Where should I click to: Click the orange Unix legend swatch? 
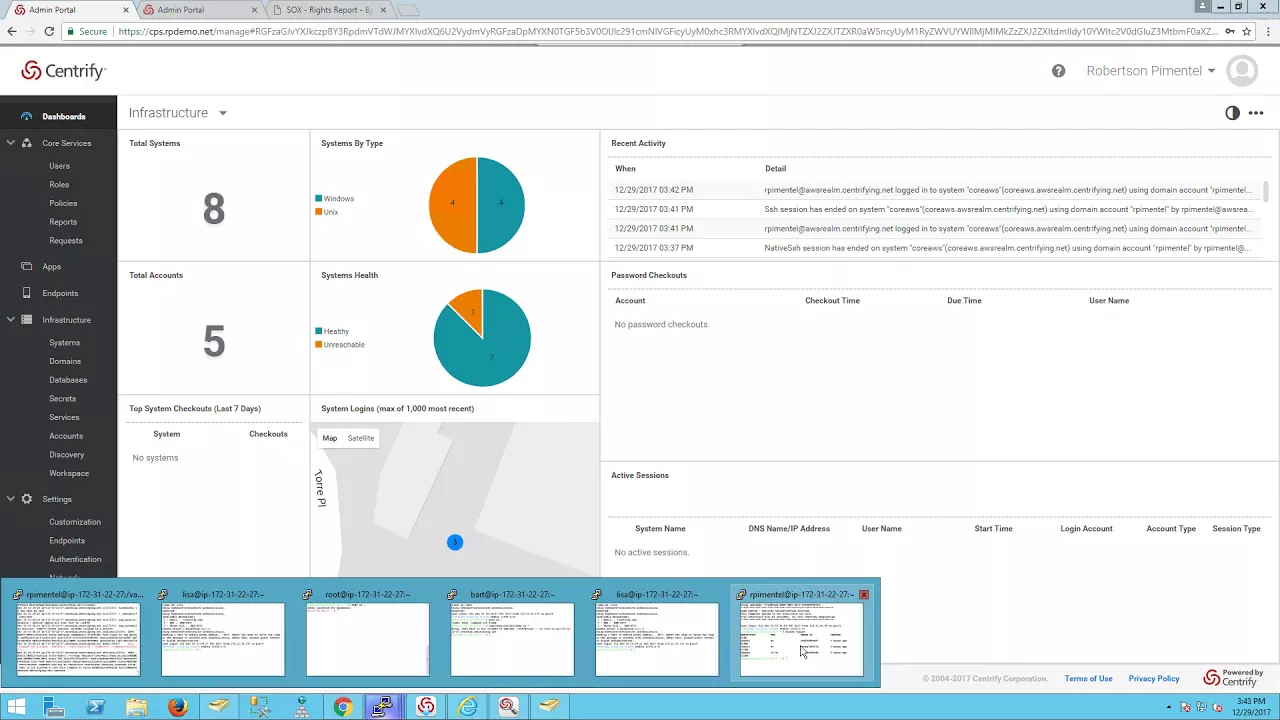(x=318, y=212)
